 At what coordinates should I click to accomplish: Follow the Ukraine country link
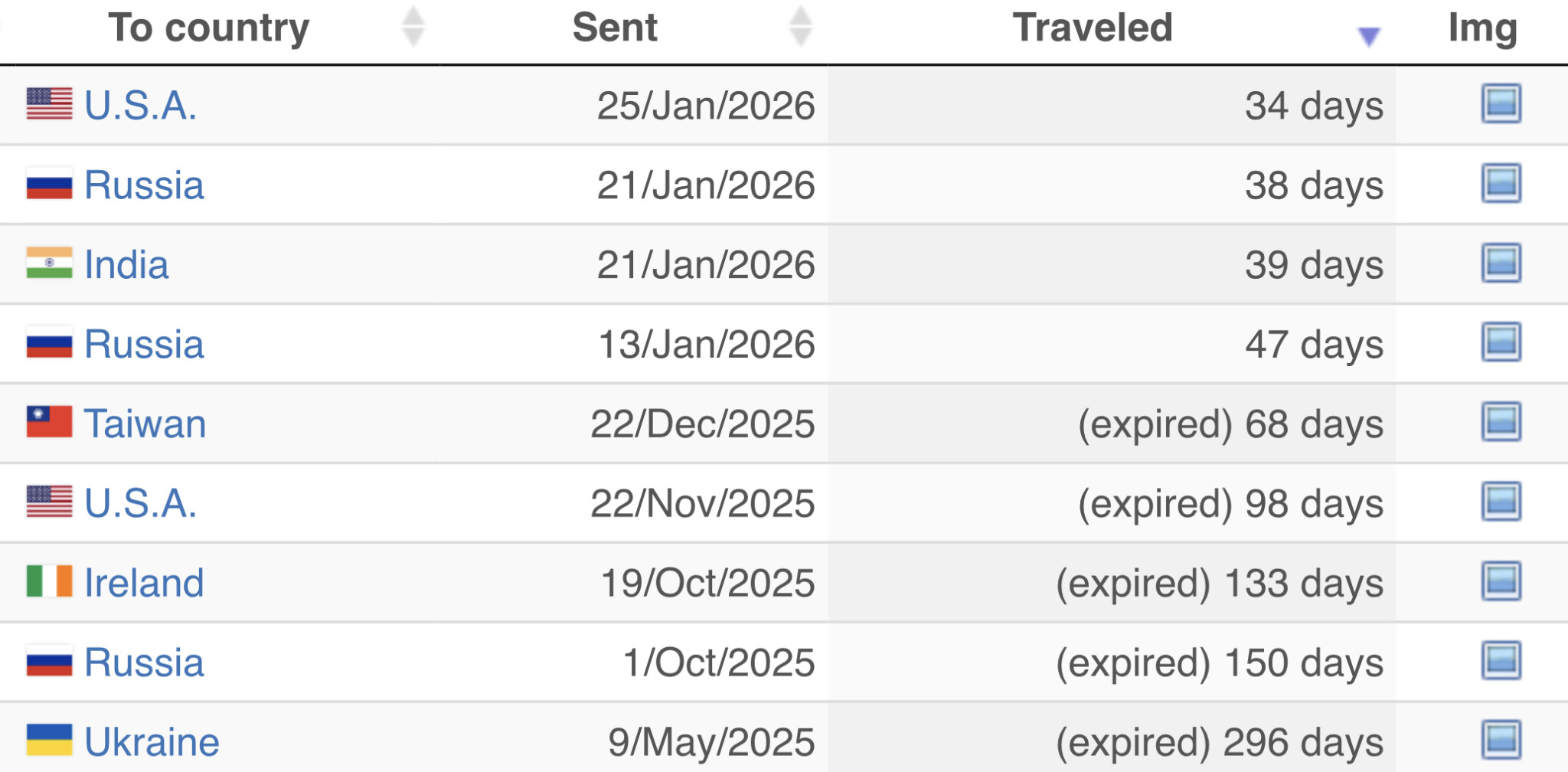tap(152, 742)
